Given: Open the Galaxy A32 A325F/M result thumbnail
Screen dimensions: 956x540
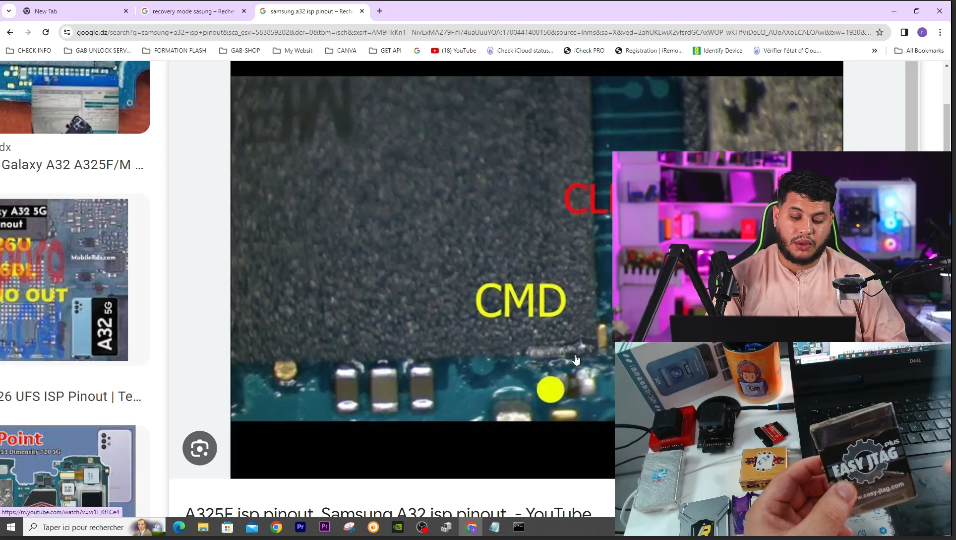Looking at the screenshot, I should [x=74, y=97].
